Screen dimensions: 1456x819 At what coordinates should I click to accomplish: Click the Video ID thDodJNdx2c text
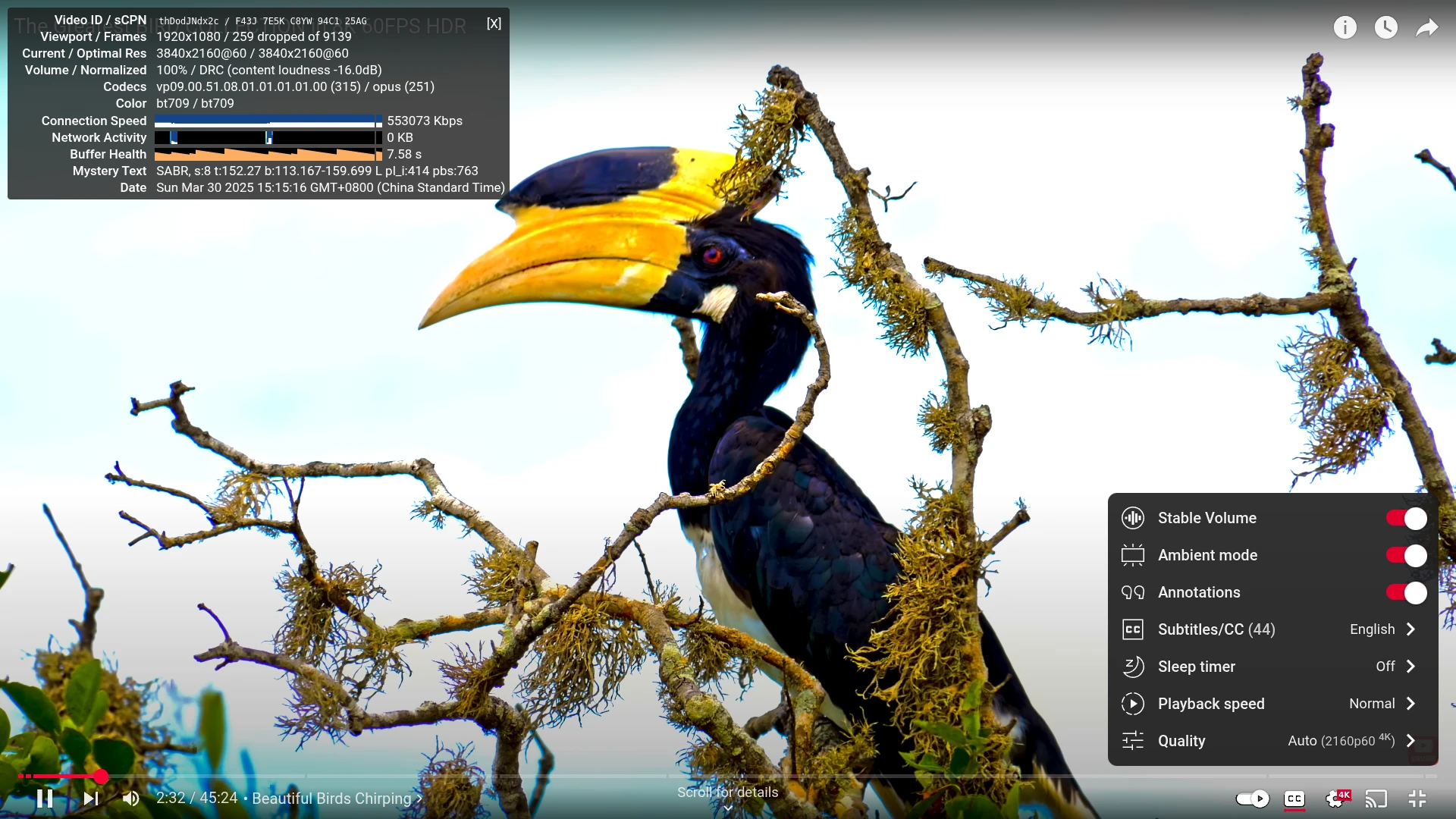(188, 21)
